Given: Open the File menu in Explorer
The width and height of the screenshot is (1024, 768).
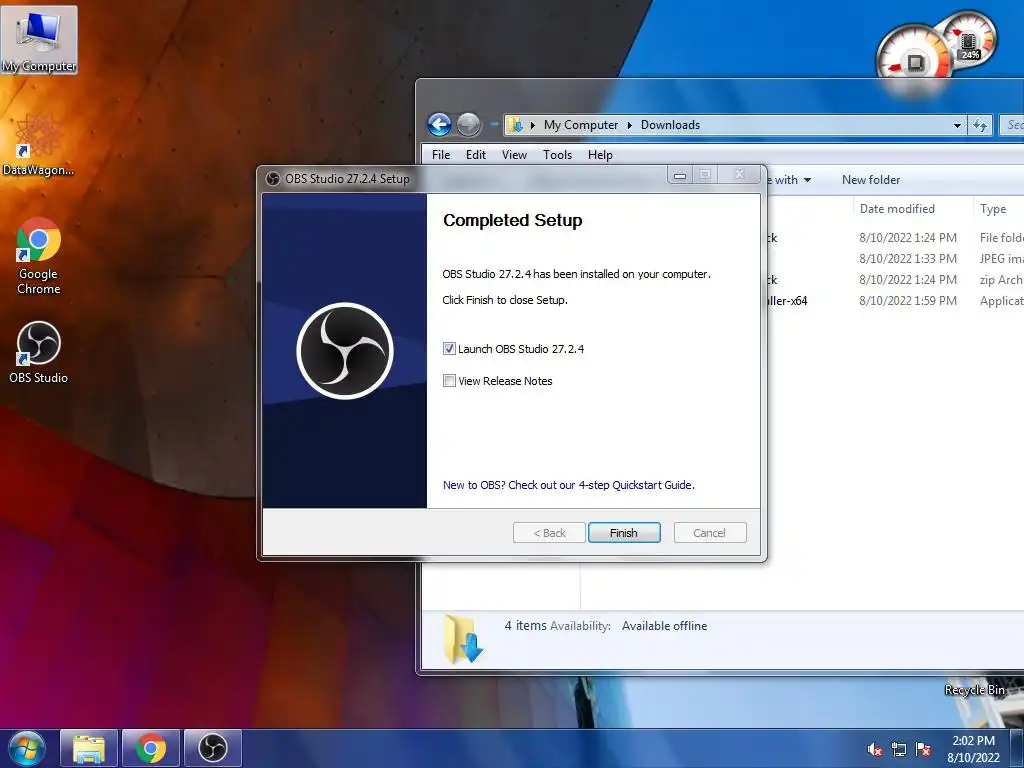Looking at the screenshot, I should [x=441, y=155].
